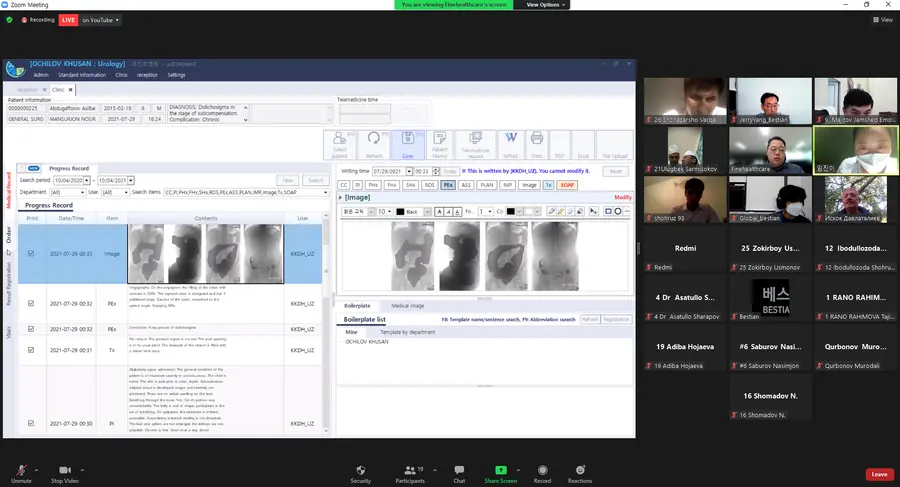
Task: Click the SOAP button
Action: click(x=567, y=185)
